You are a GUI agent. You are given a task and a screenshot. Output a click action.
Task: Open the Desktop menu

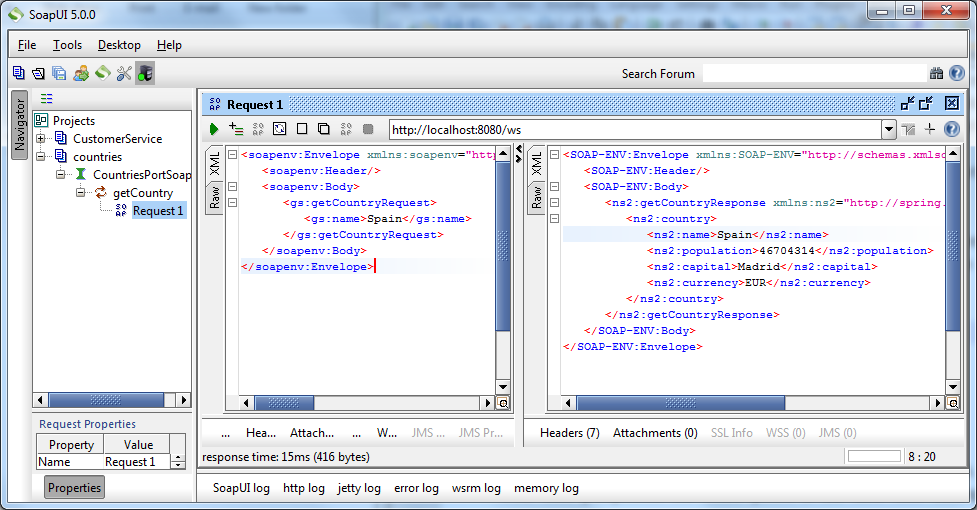click(119, 45)
